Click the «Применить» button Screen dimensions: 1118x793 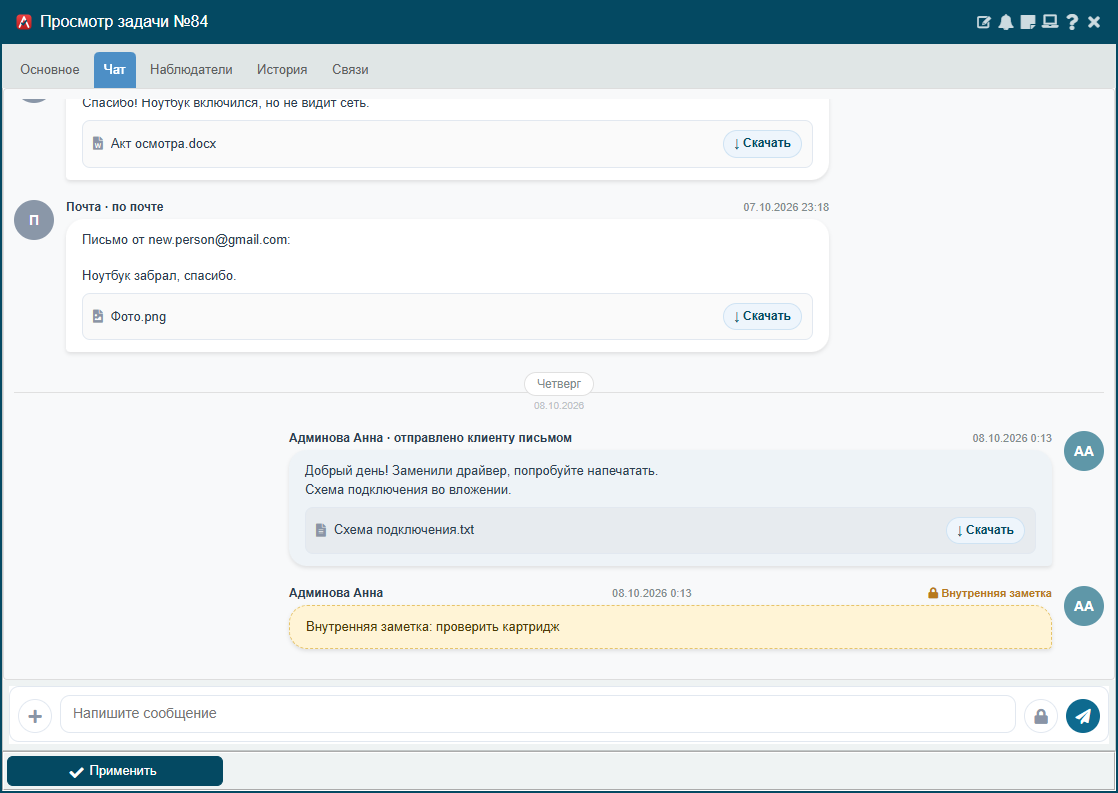(115, 771)
